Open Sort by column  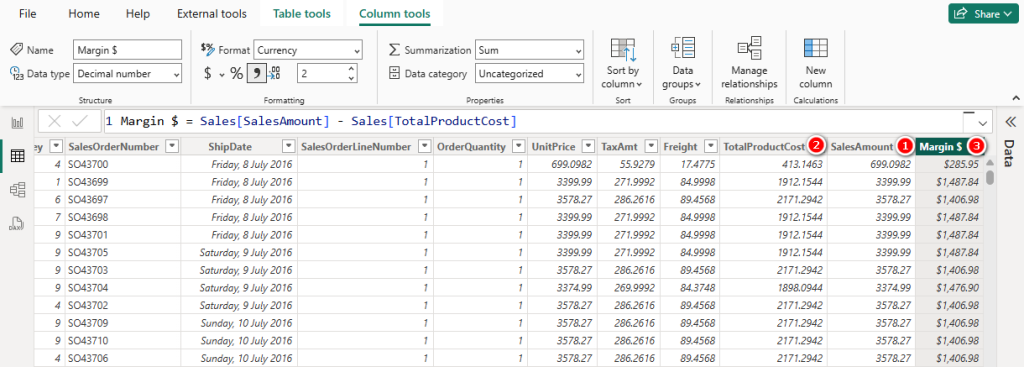pos(622,64)
